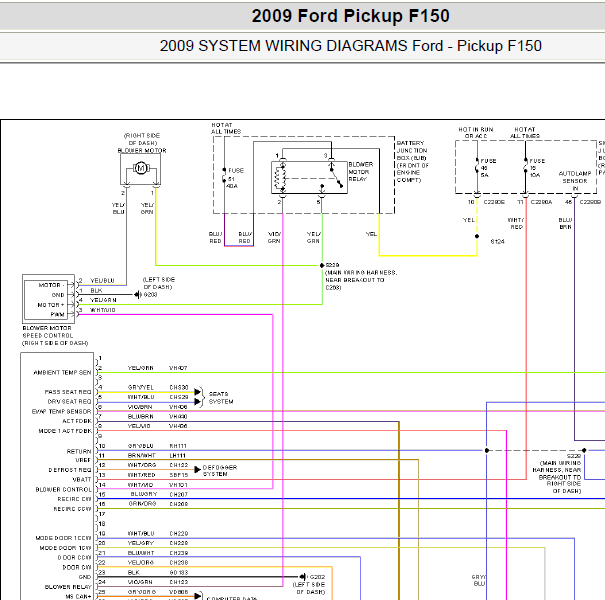Click the arrow pointing to DEFOGGER SYSTEM
The height and width of the screenshot is (600, 605).
pyautogui.click(x=197, y=470)
